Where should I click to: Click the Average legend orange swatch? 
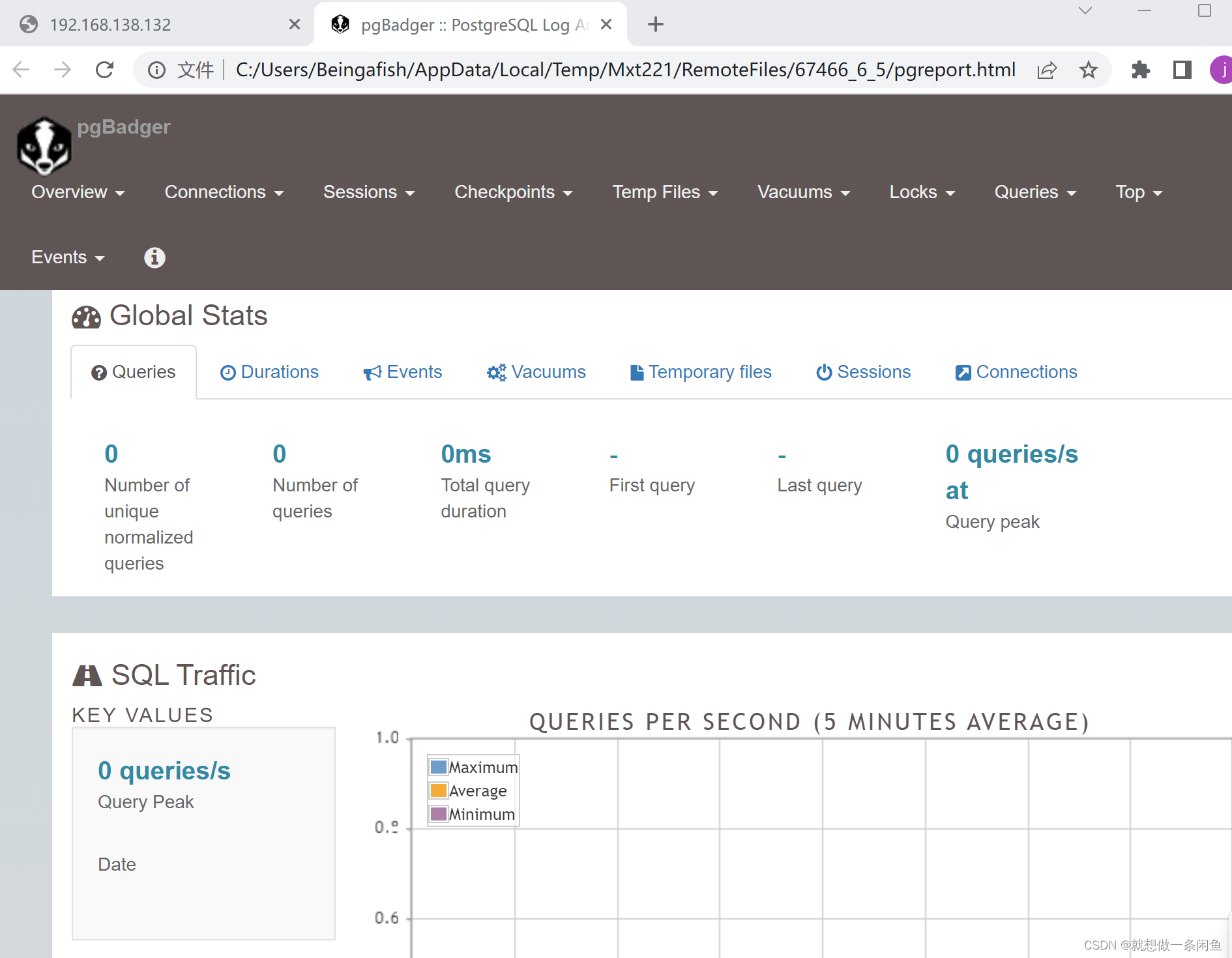point(439,791)
